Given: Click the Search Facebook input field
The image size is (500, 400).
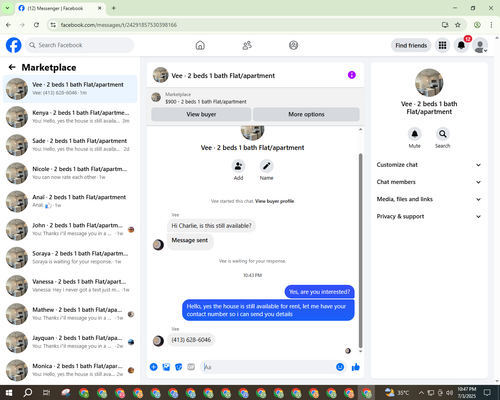Looking at the screenshot, I should click(x=79, y=45).
